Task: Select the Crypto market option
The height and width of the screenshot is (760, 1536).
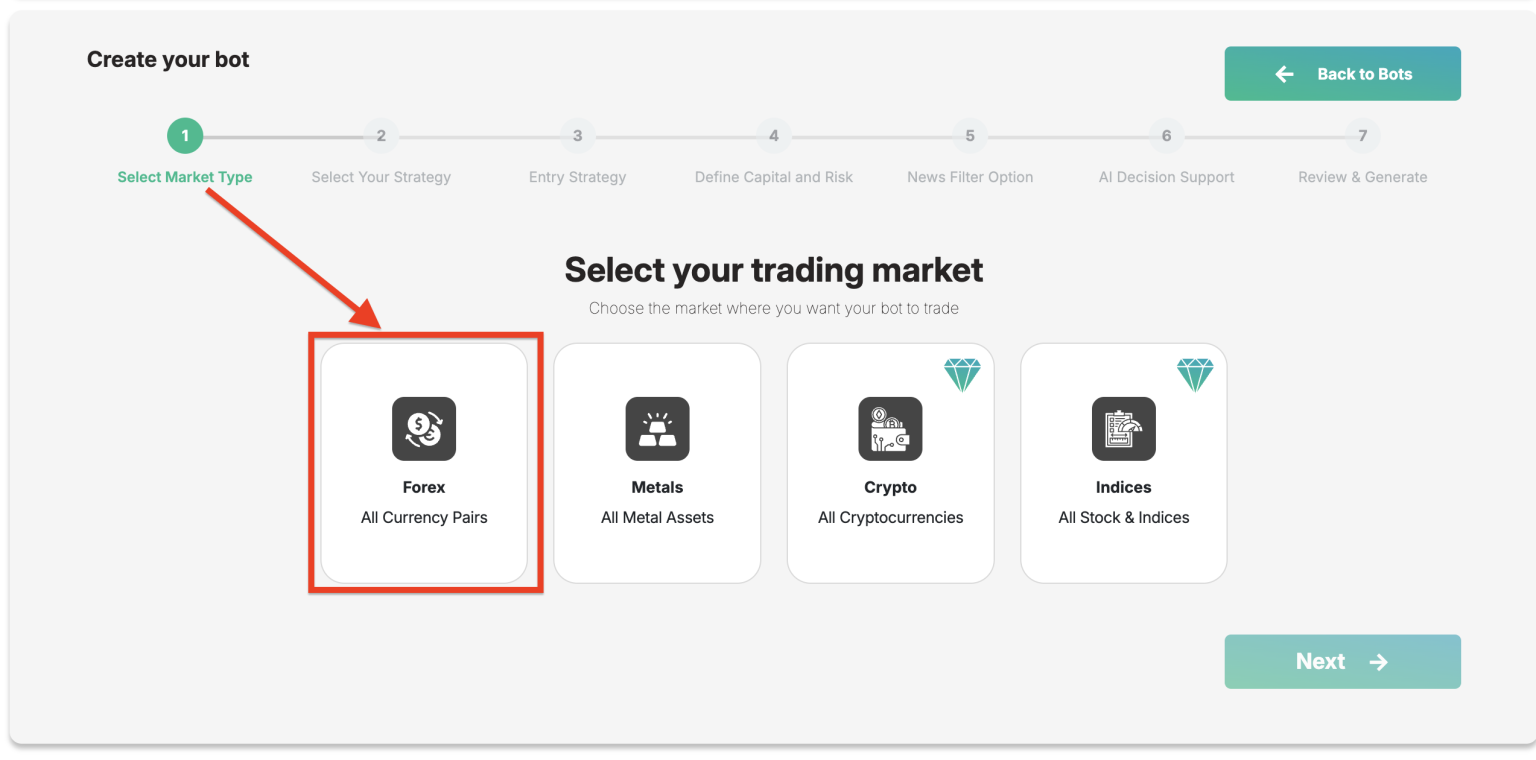Action: pyautogui.click(x=890, y=462)
